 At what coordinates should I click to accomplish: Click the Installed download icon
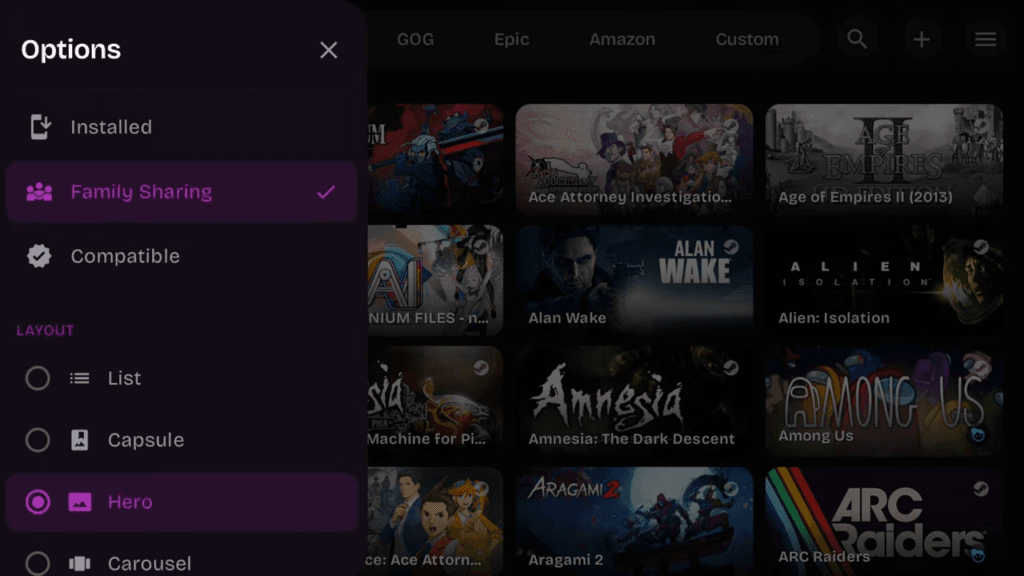pos(40,127)
